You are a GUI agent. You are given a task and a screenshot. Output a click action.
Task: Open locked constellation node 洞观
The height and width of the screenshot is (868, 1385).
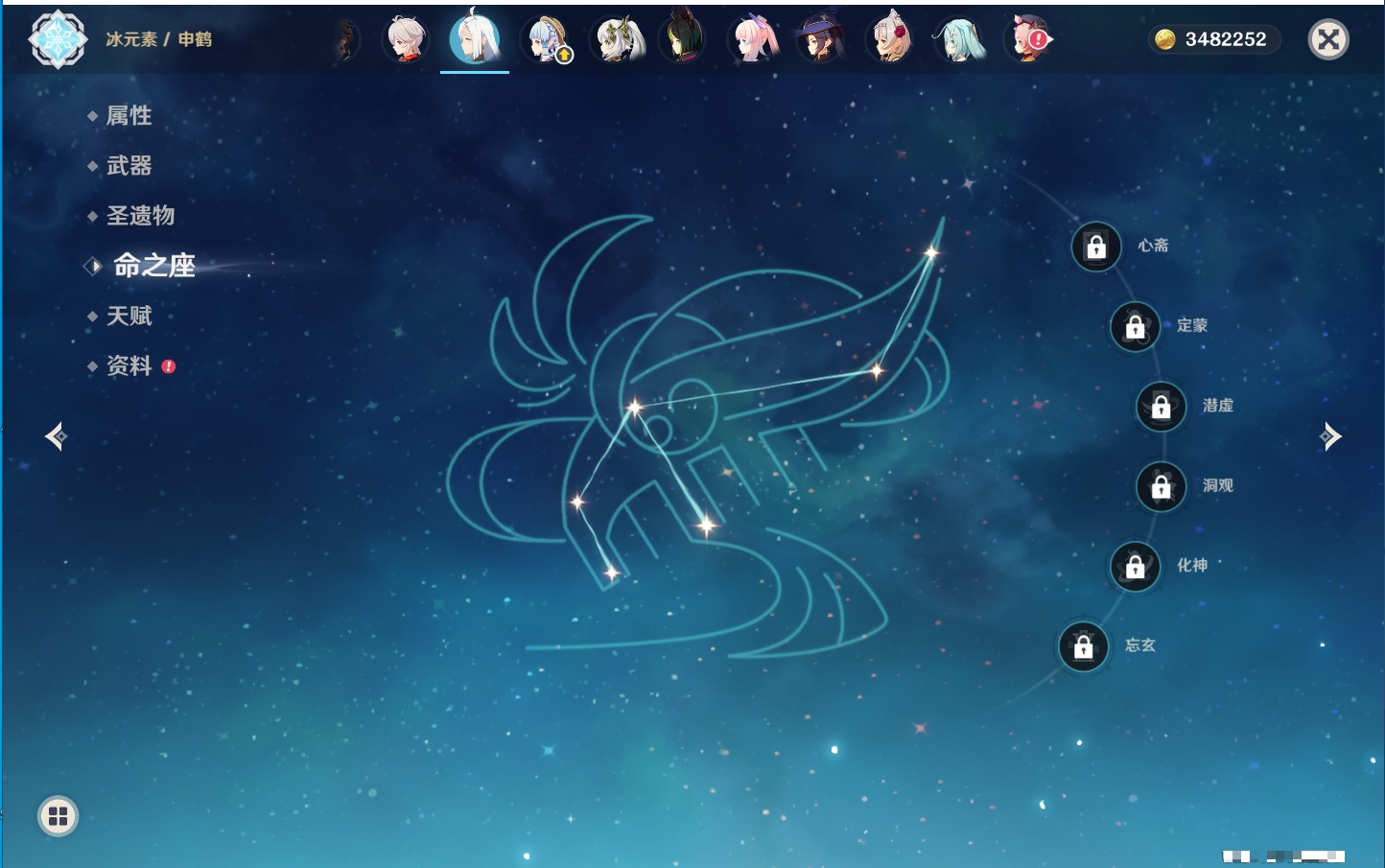point(1162,487)
